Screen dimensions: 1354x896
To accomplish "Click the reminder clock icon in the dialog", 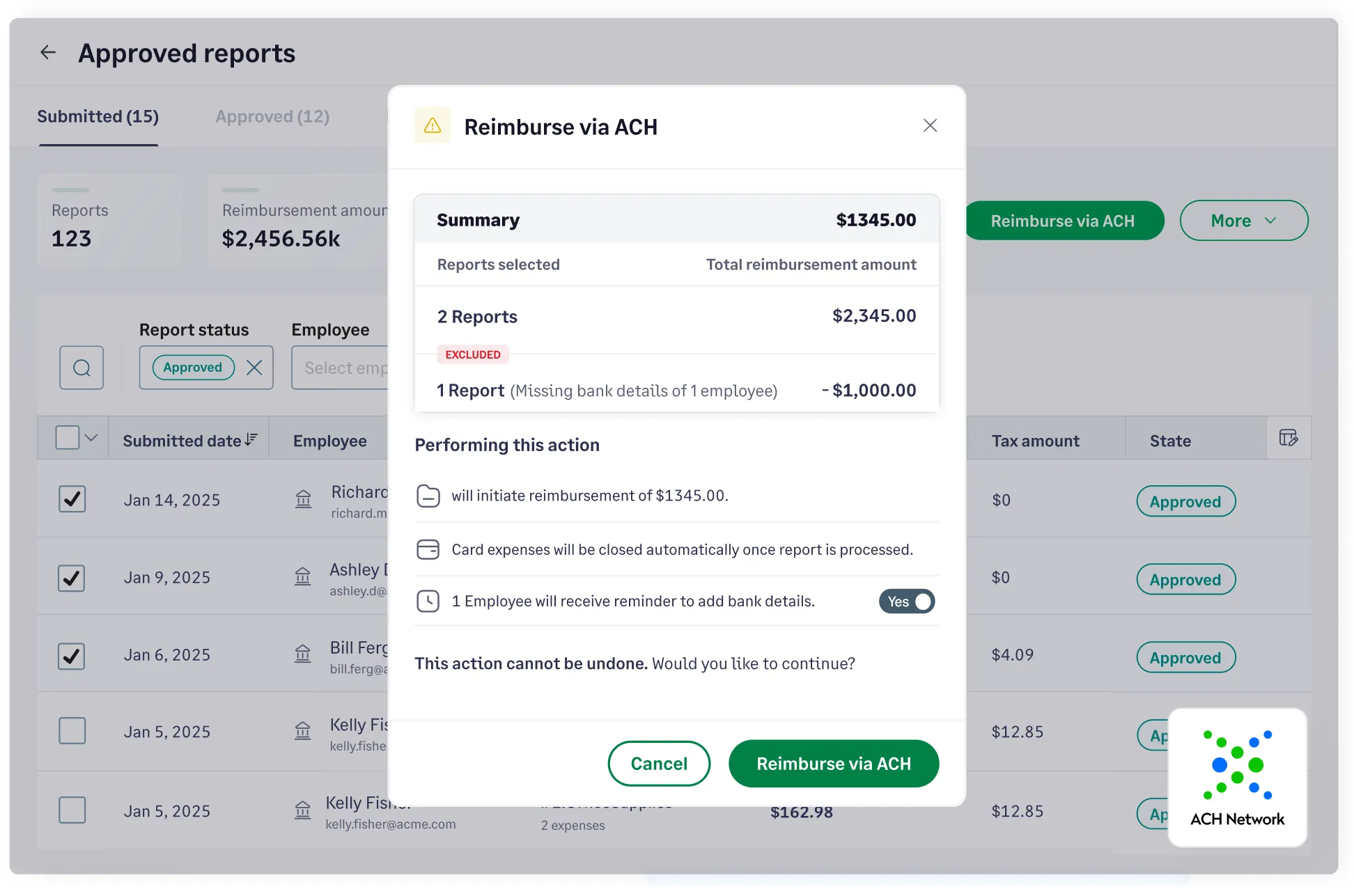I will pos(428,601).
